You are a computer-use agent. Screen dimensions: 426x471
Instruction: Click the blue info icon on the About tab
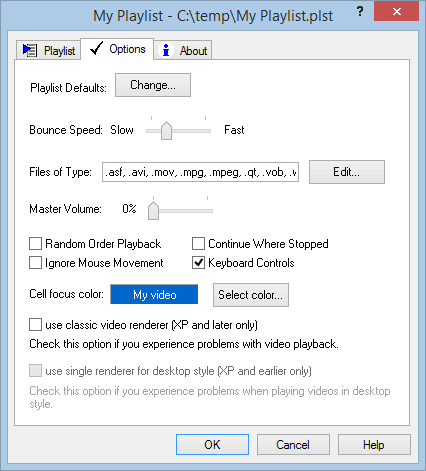(x=166, y=50)
